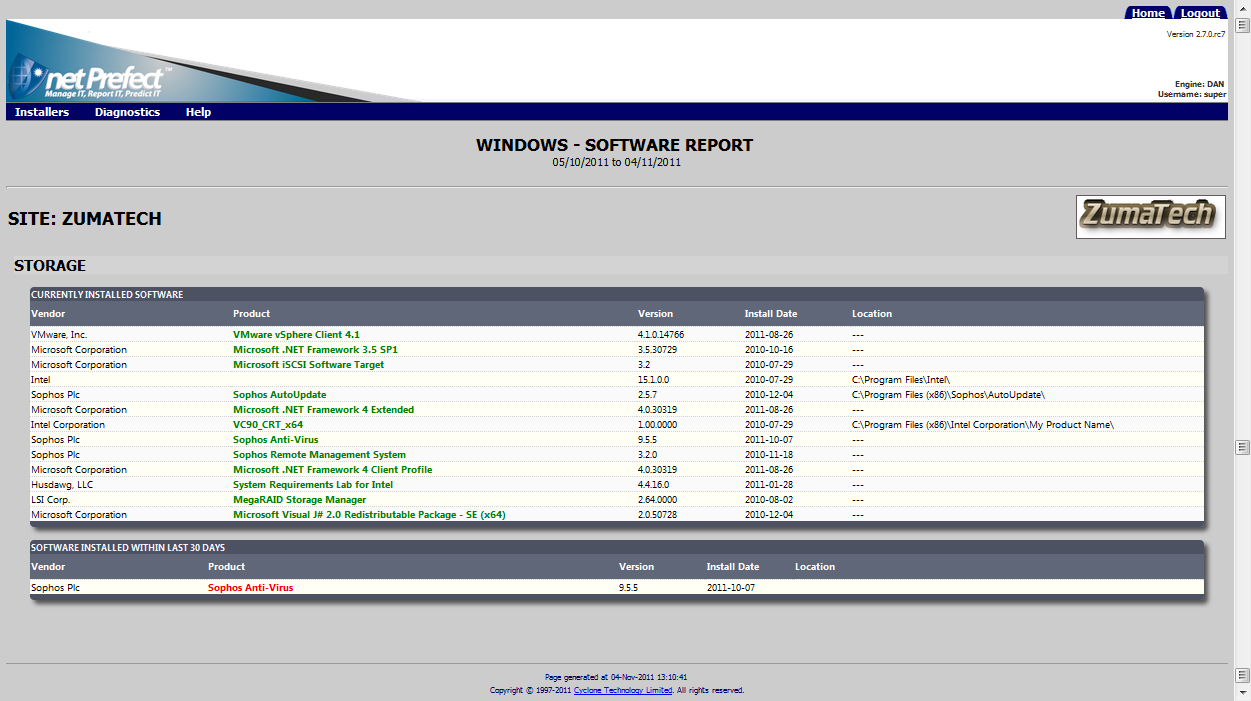Screen dimensions: 1251x701
Task: Select version value "2.64.0000"
Action: (657, 500)
